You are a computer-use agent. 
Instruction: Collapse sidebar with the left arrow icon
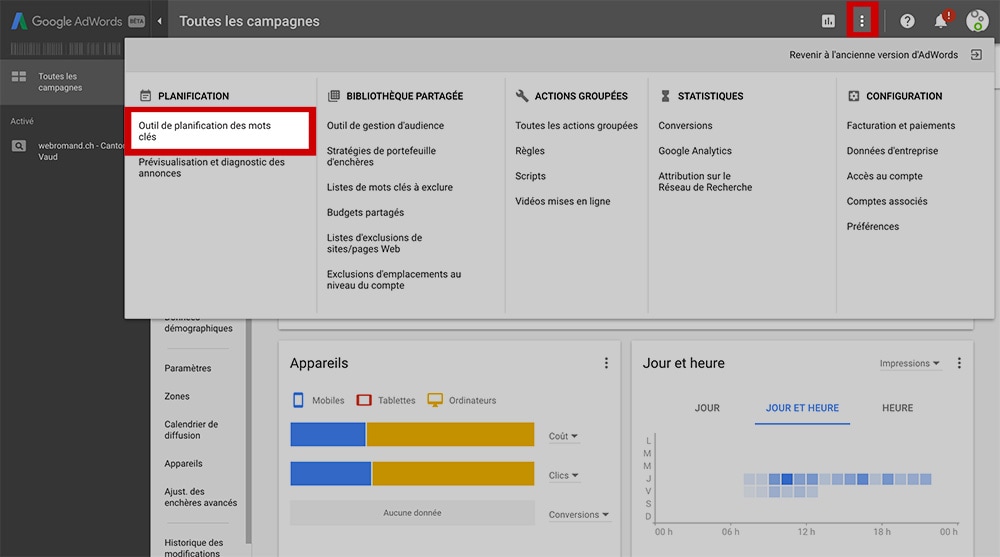(160, 21)
